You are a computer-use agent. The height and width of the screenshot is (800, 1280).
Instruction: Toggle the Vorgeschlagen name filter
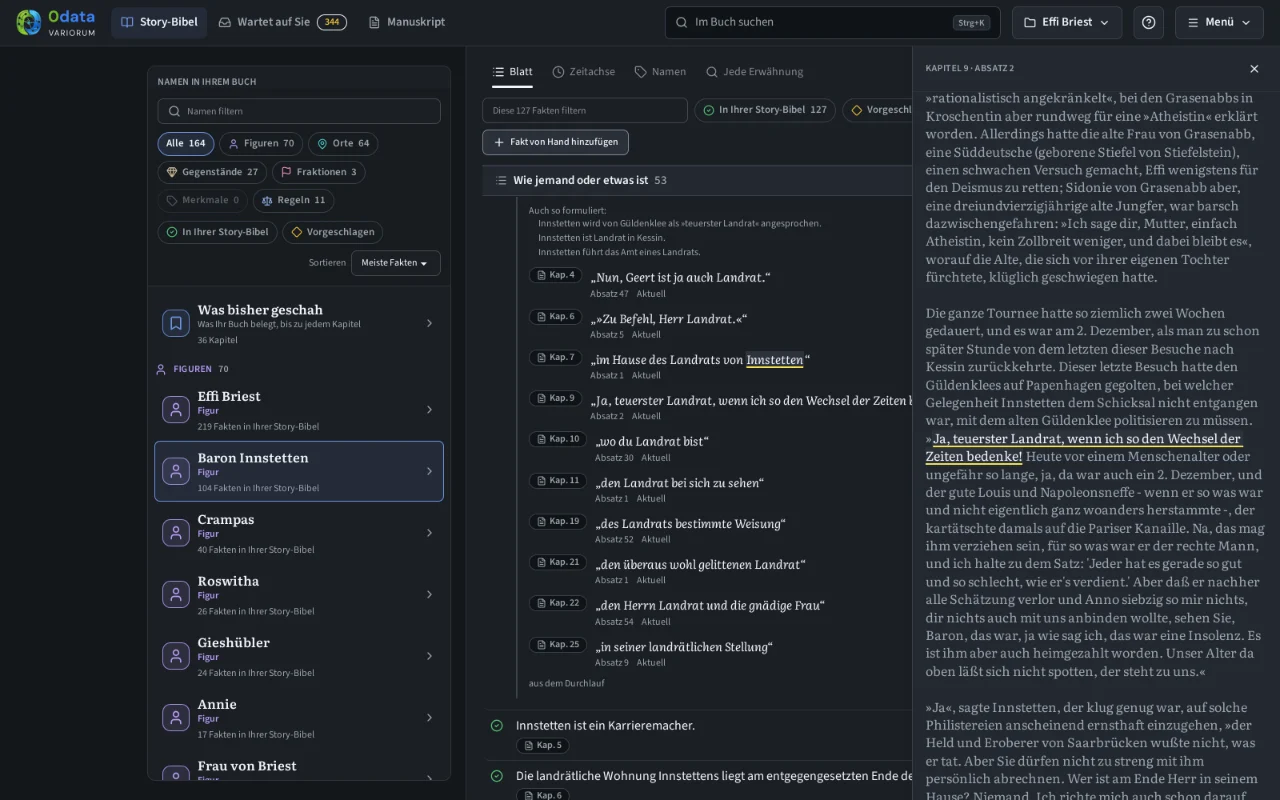pos(332,232)
